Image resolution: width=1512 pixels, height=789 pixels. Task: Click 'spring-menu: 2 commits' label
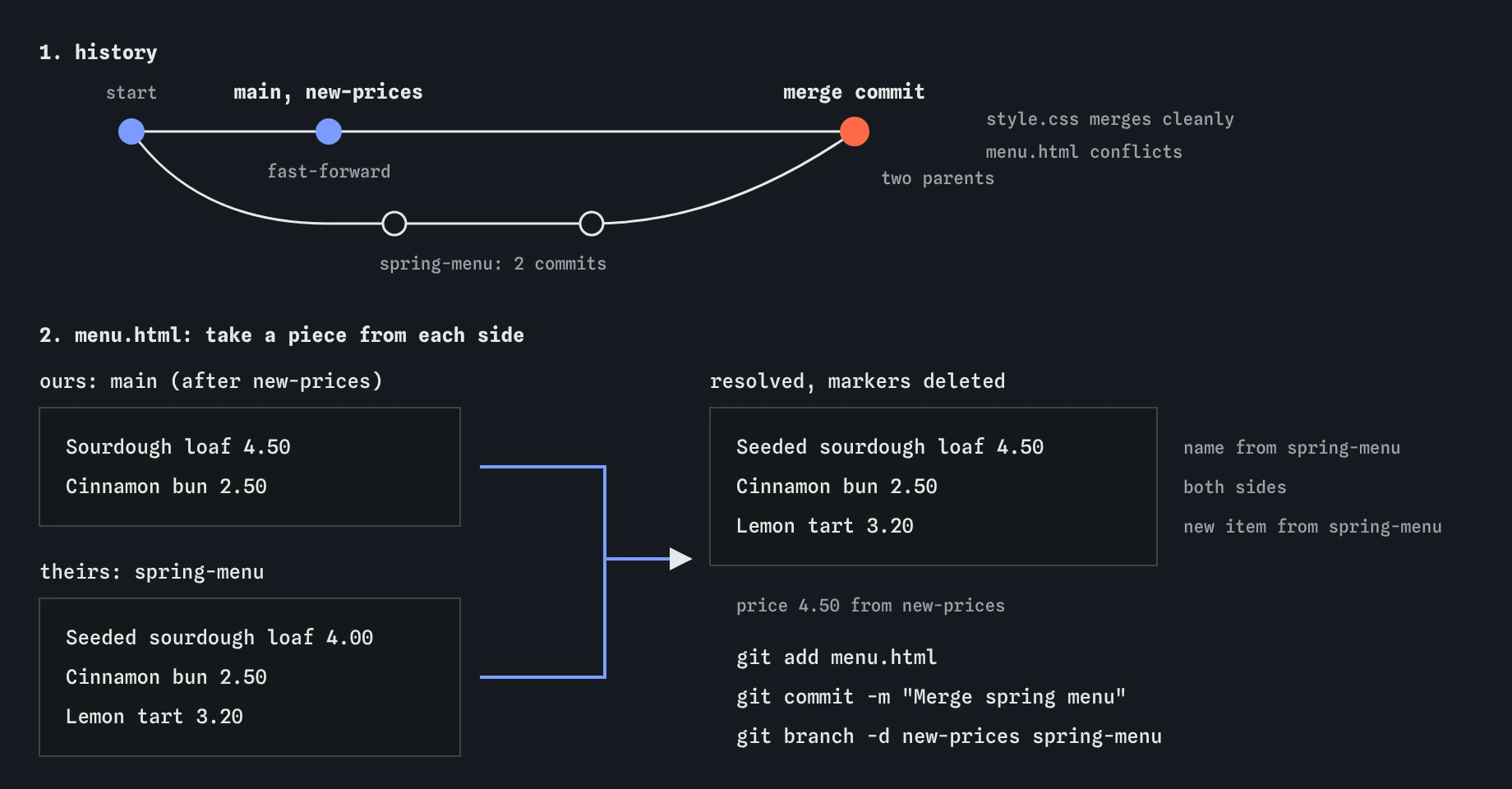(x=493, y=264)
